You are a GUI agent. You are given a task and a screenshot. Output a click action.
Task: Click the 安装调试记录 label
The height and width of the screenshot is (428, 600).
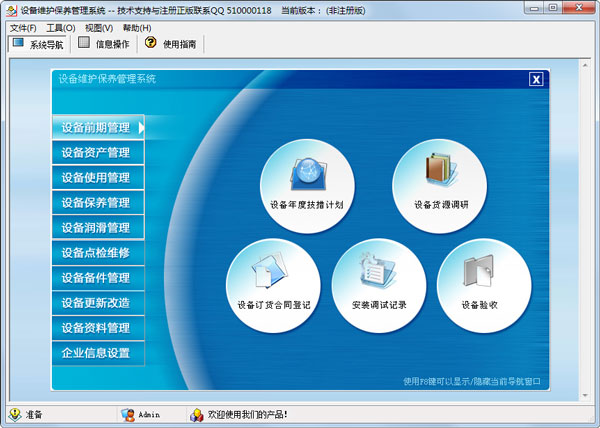[x=379, y=305]
